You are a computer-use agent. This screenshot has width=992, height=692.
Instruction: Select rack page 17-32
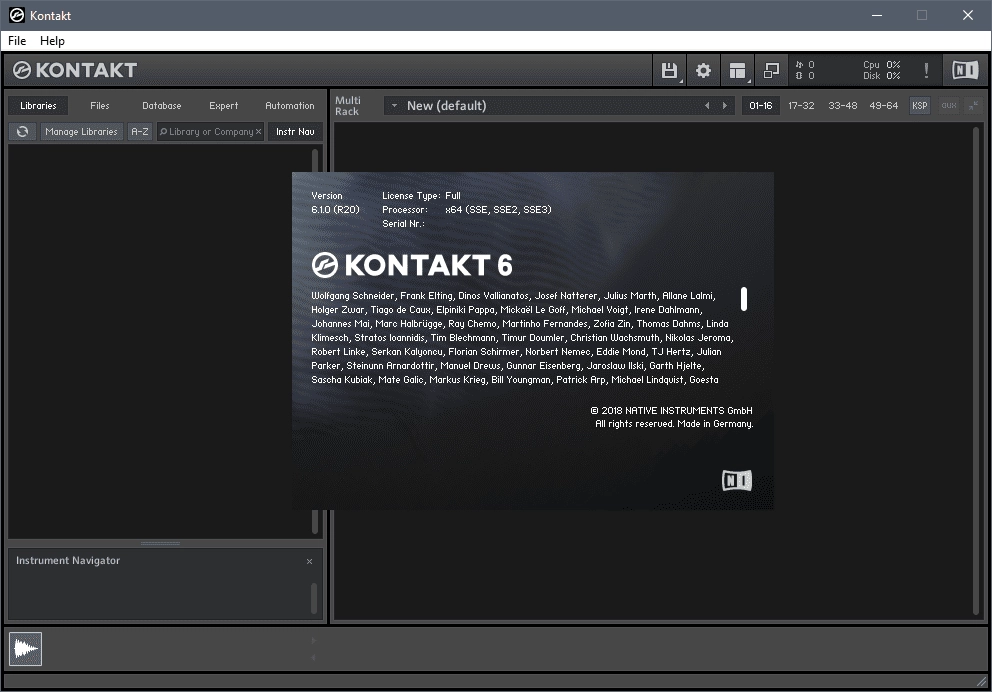(801, 106)
